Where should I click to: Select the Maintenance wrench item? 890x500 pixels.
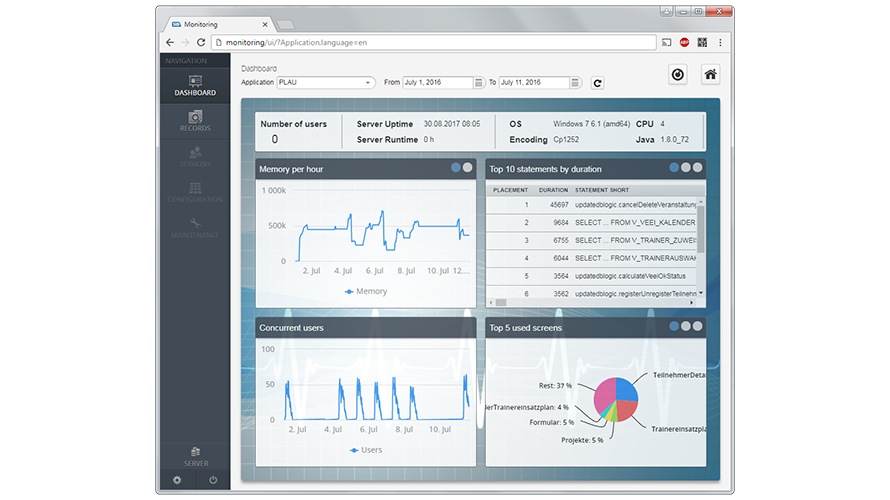195,227
